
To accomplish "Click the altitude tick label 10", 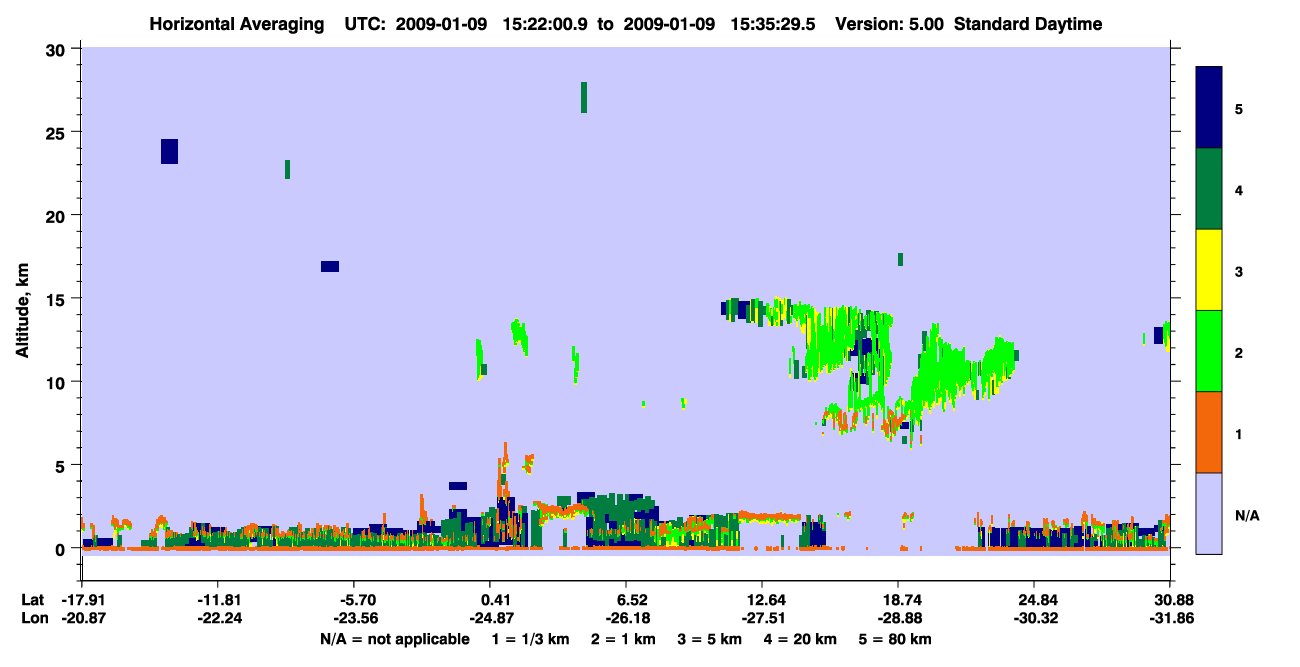I will tap(58, 382).
